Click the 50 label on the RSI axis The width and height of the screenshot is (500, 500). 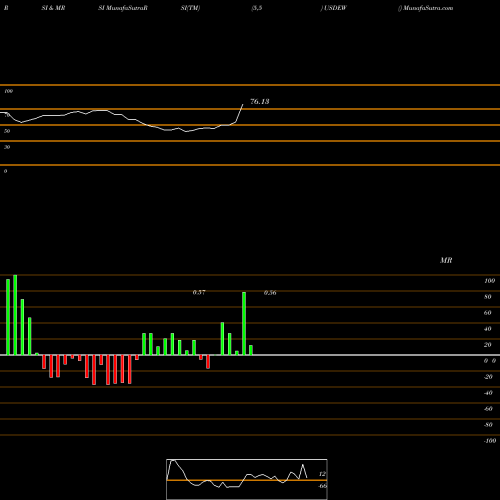pyautogui.click(x=7, y=131)
